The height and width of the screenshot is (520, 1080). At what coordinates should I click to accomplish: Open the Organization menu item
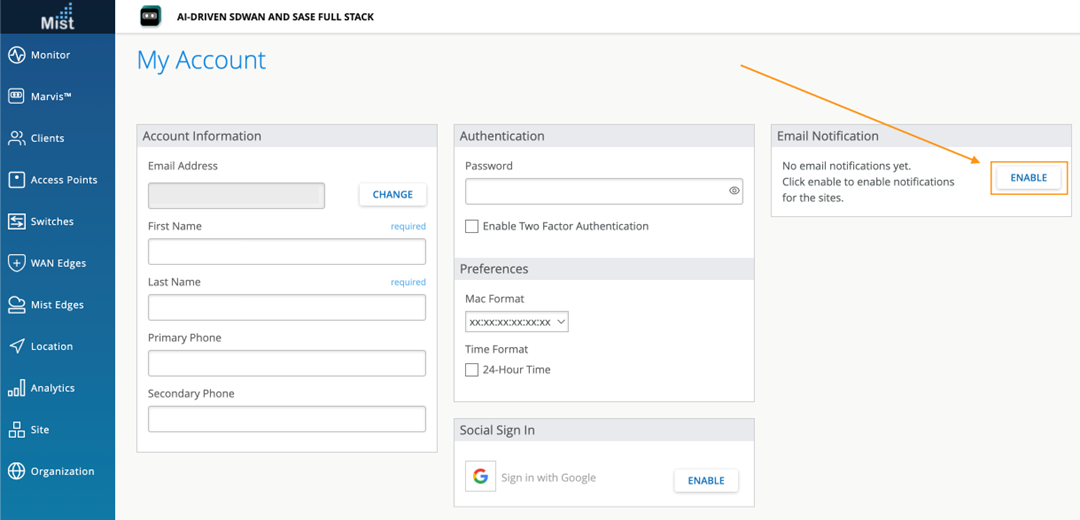(x=62, y=471)
